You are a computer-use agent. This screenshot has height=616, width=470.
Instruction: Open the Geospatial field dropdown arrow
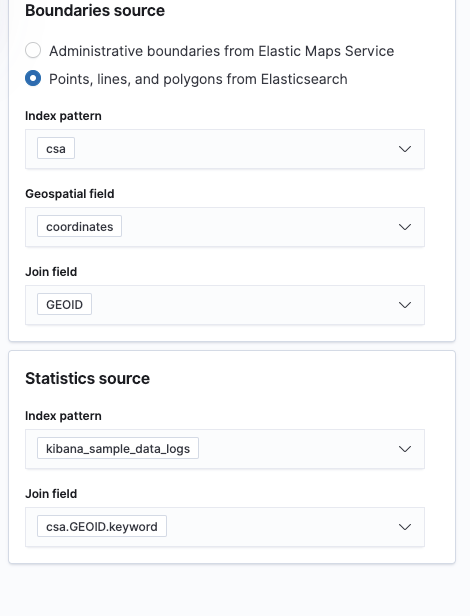click(405, 227)
